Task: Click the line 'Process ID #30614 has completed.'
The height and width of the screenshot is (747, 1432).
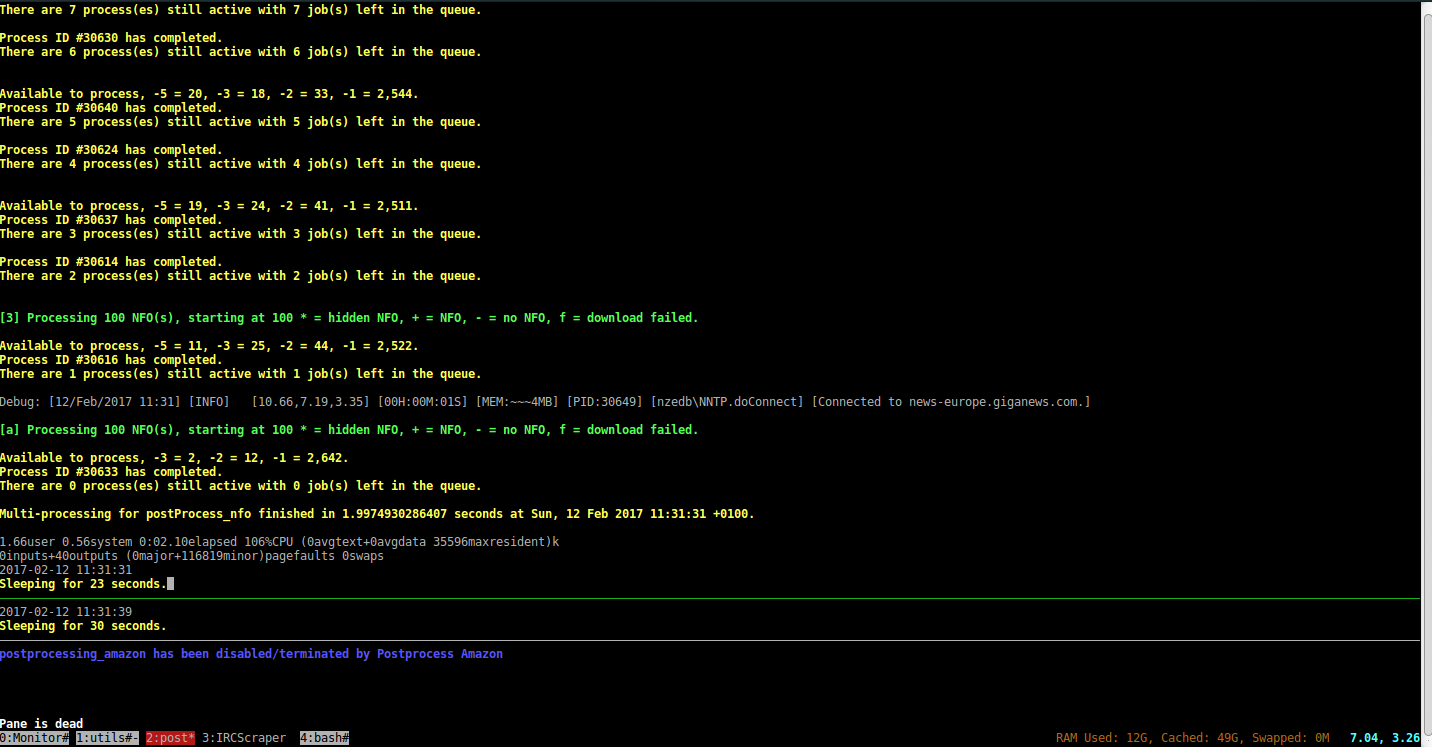Action: pyautogui.click(x=111, y=262)
